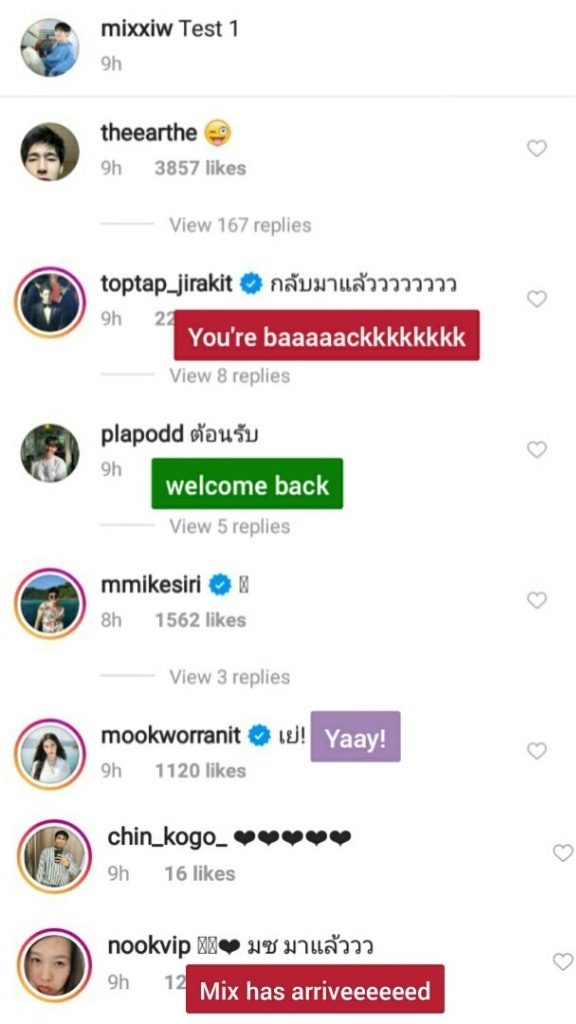The image size is (576, 1024).
Task: Open theearthe avatar thumbnail
Action: 50,152
